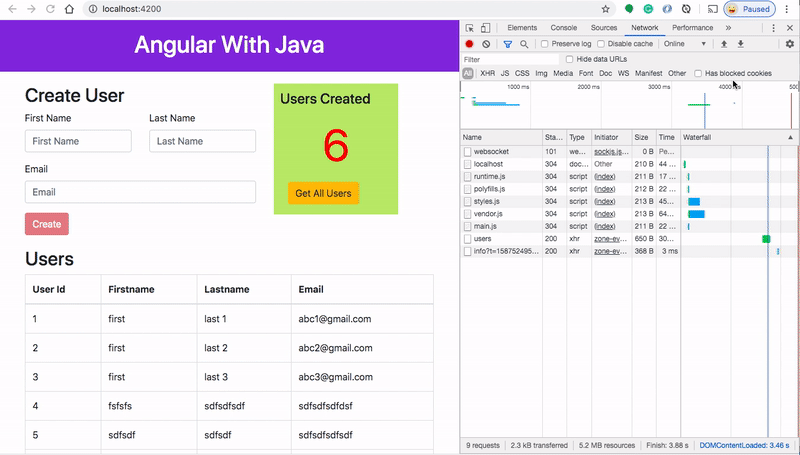
Task: Filter requests by CSS type
Action: 522,73
